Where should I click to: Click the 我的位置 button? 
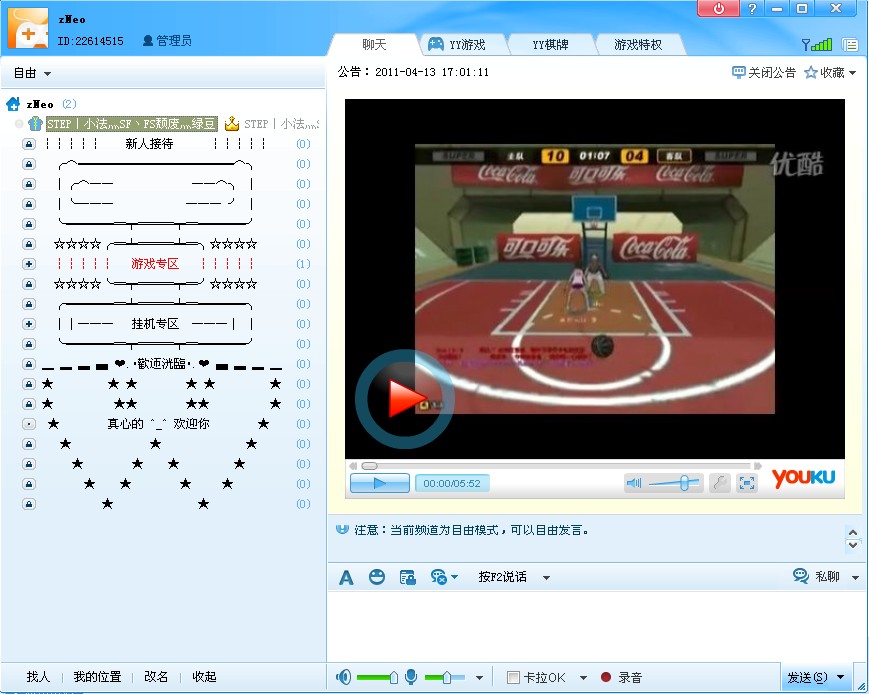click(97, 676)
